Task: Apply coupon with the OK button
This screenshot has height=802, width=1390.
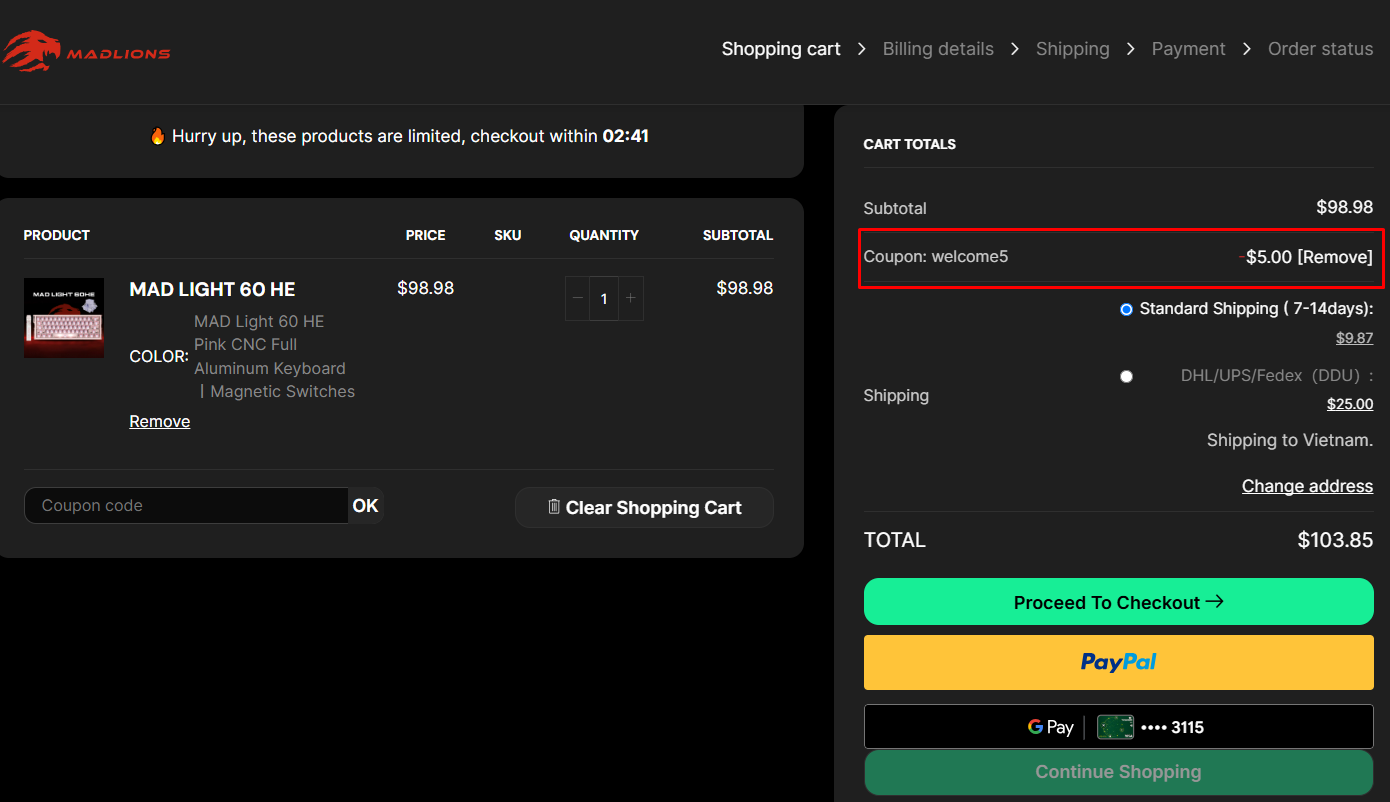Action: click(365, 506)
